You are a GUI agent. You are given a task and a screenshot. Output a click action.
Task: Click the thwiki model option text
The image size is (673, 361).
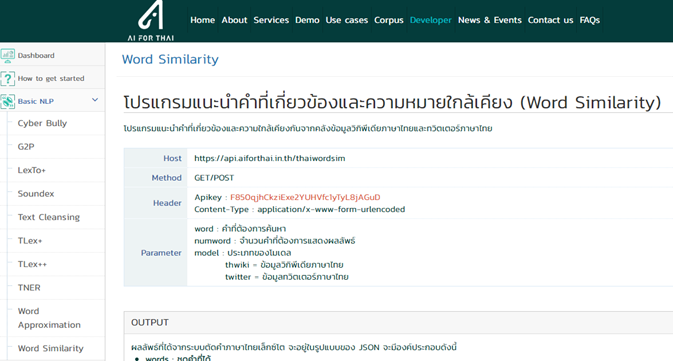(x=284, y=265)
